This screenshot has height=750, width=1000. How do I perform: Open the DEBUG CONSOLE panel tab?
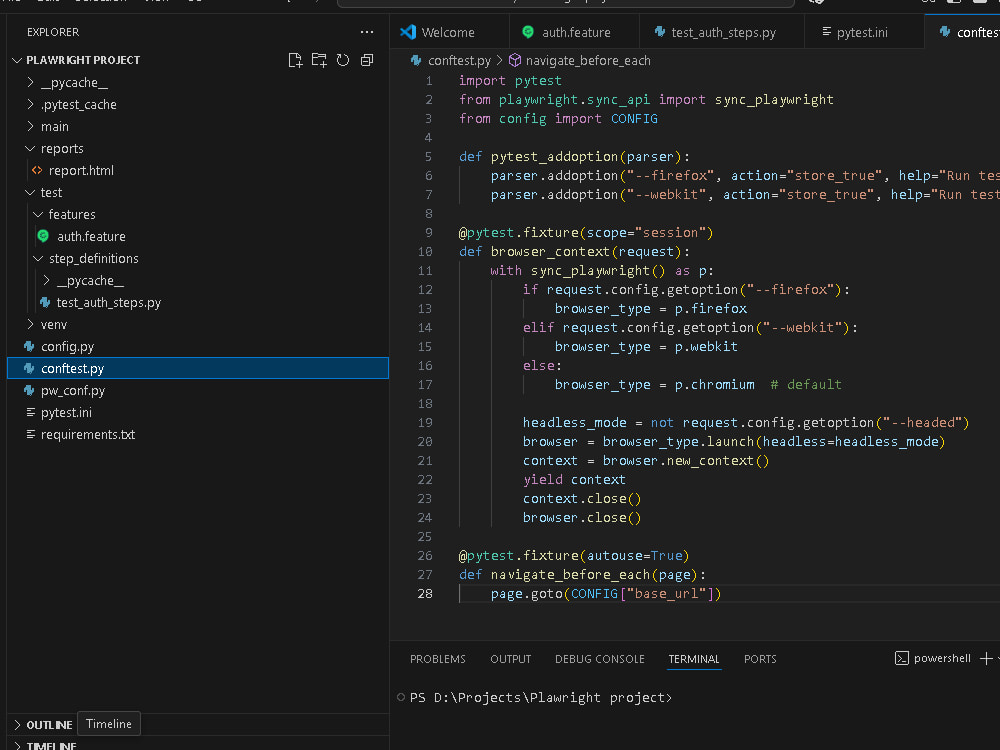tap(599, 659)
